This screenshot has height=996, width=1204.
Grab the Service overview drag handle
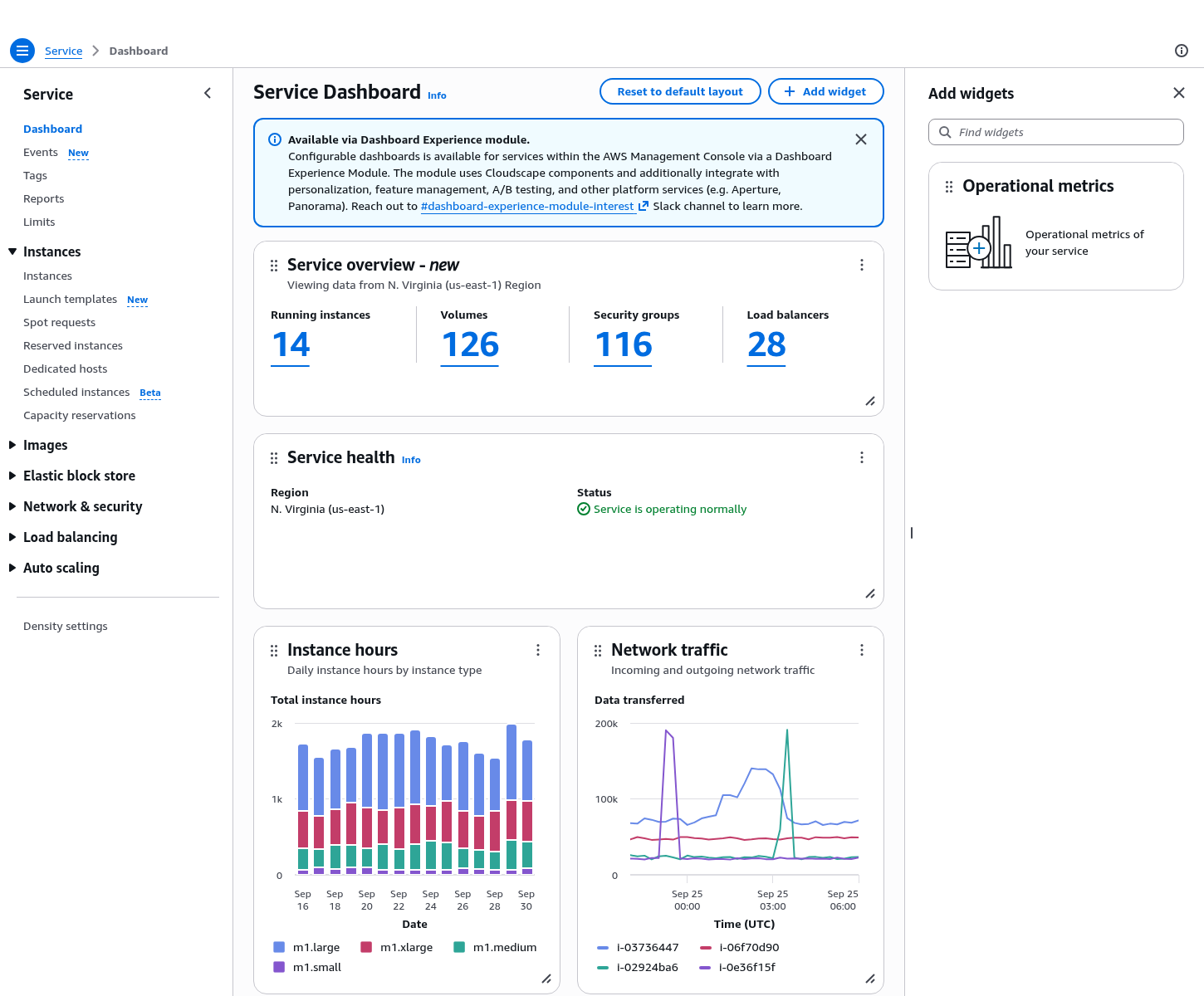[274, 266]
